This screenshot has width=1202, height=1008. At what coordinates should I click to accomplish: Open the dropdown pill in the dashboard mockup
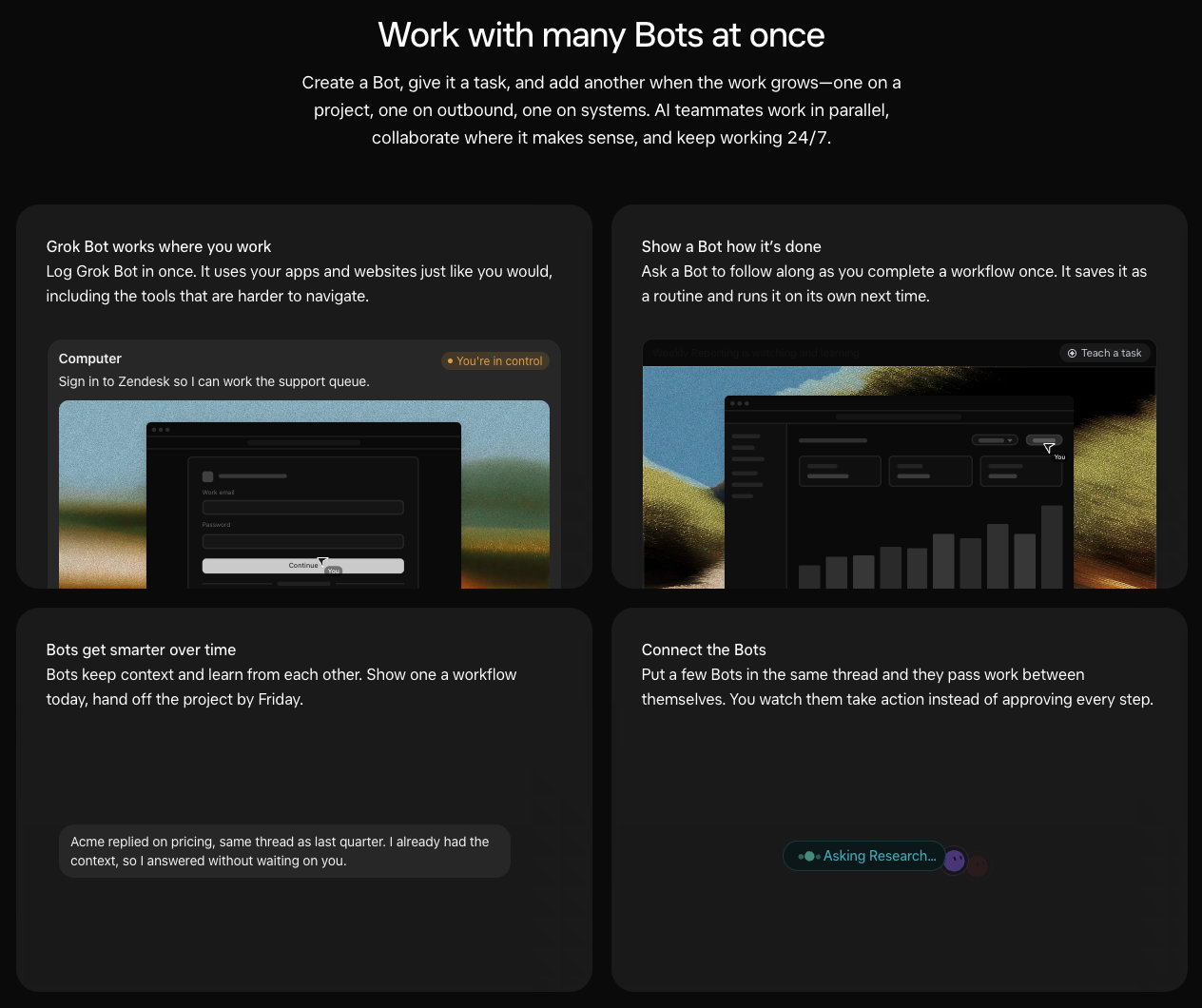[995, 440]
